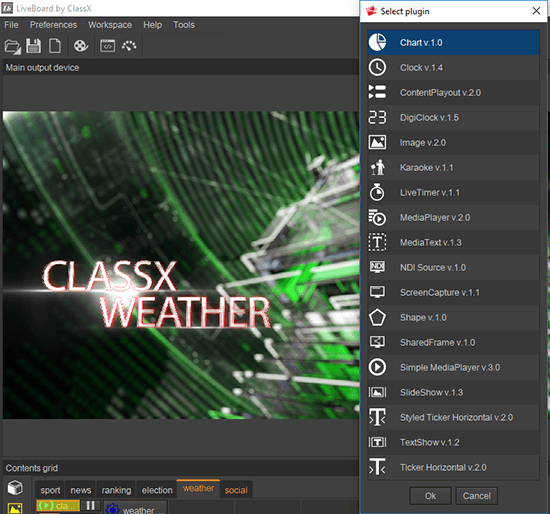Click the ClassX Weather output preview
The image size is (550, 514).
tap(181, 265)
